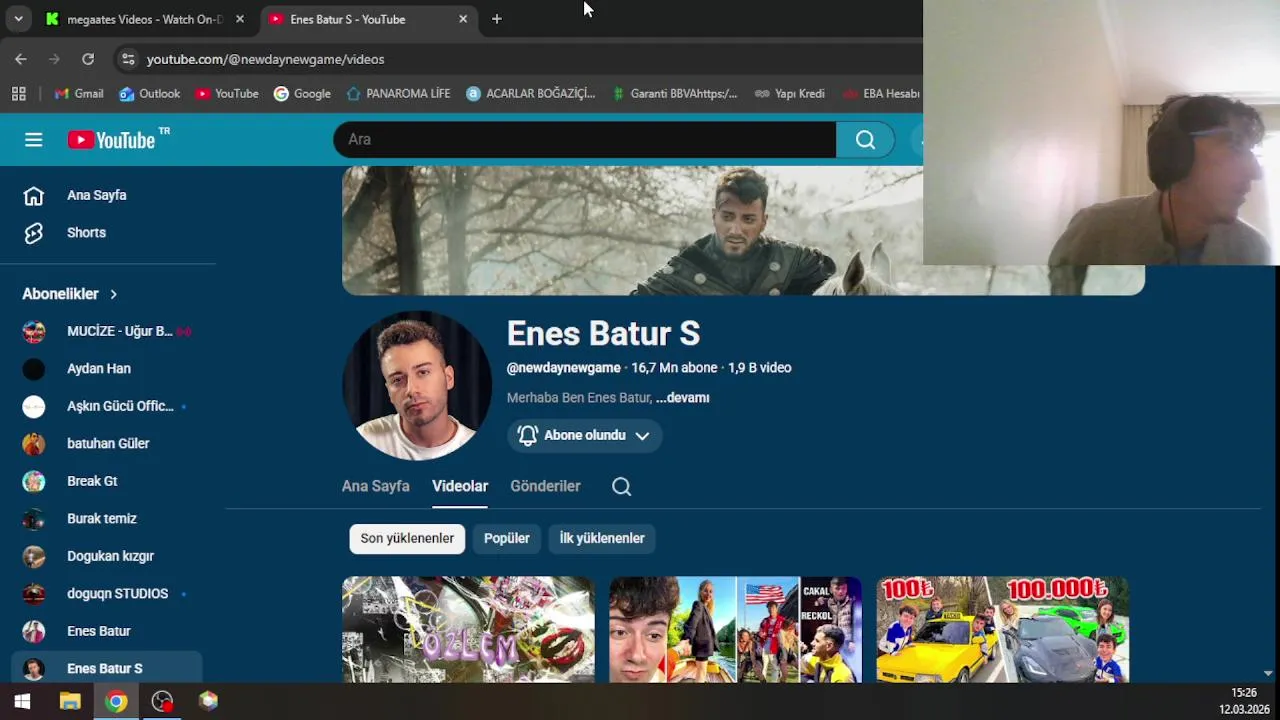Open the YouTube bookmark
The width and height of the screenshot is (1280, 720).
point(227,94)
